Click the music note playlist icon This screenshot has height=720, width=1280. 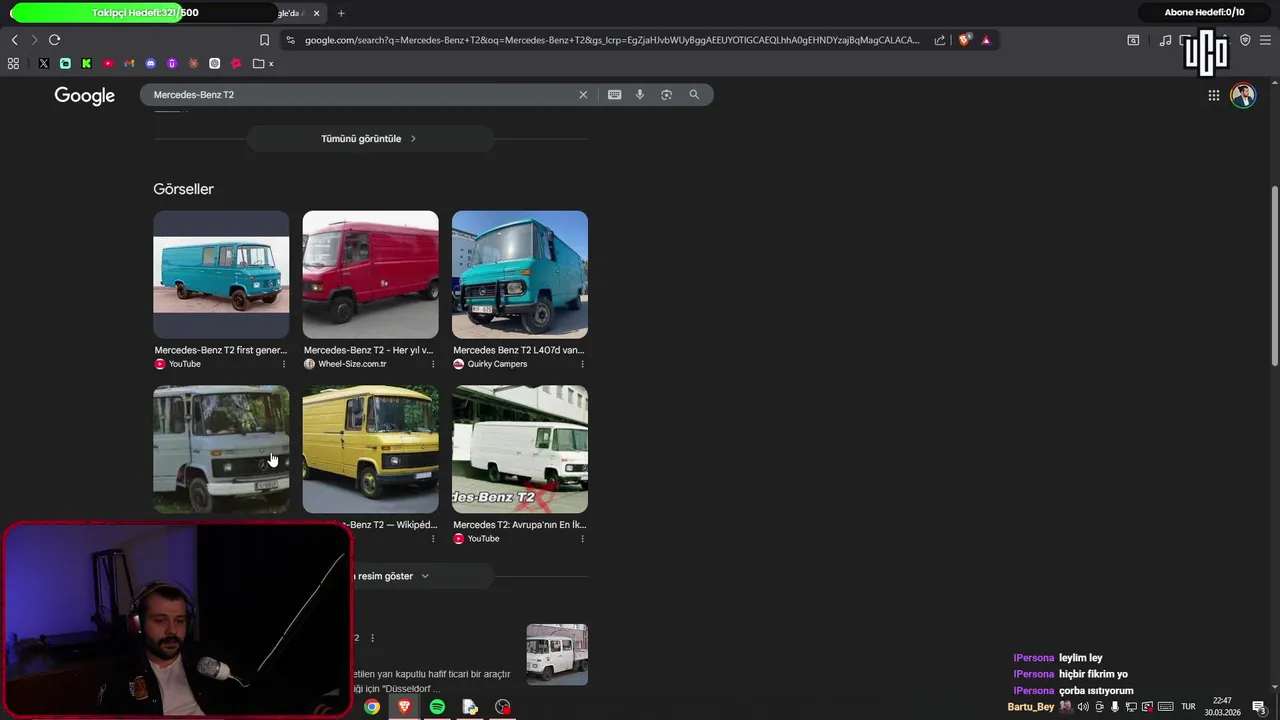(x=1165, y=40)
